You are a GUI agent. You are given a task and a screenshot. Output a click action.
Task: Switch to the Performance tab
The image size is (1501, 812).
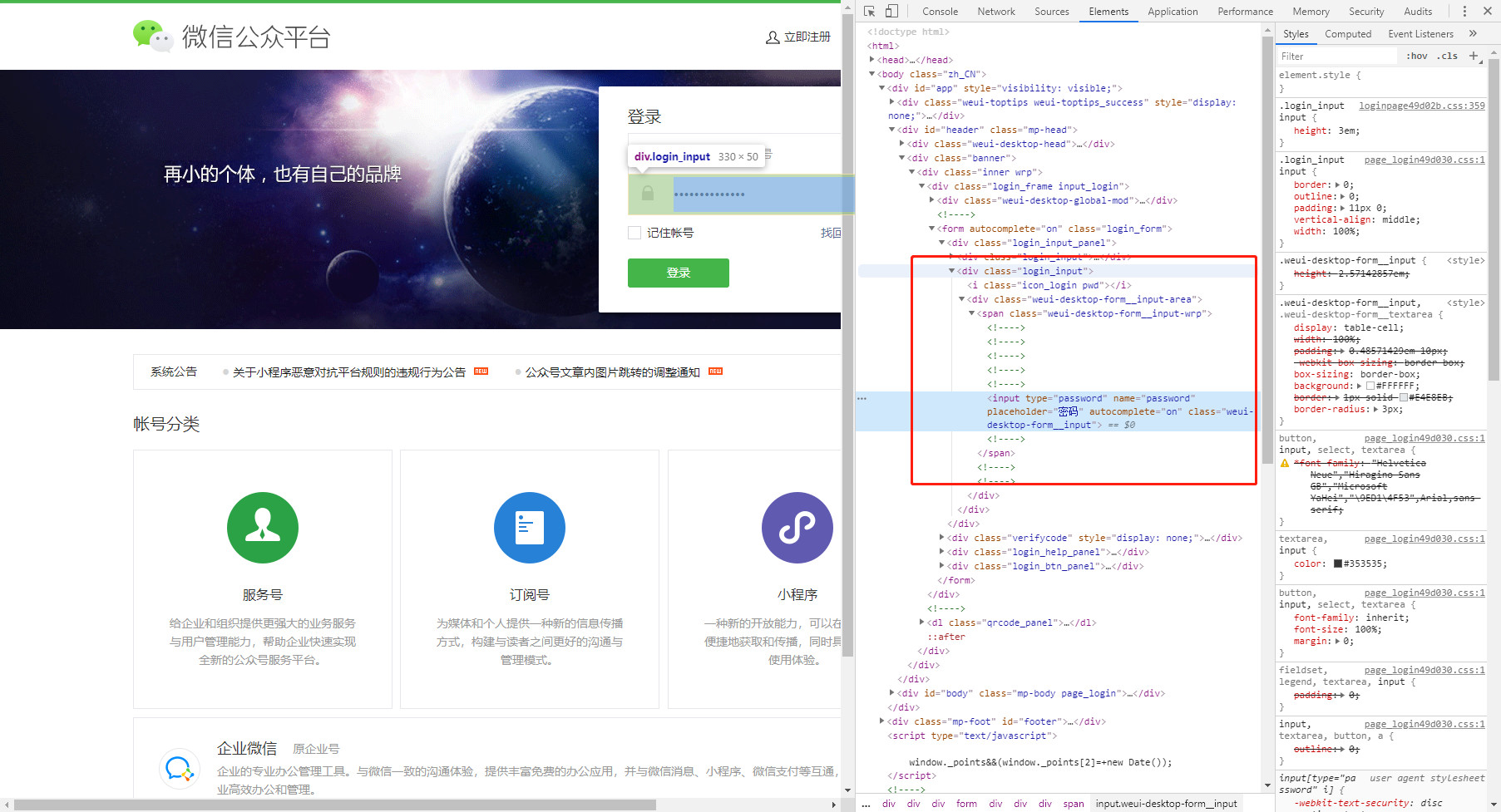1245,12
